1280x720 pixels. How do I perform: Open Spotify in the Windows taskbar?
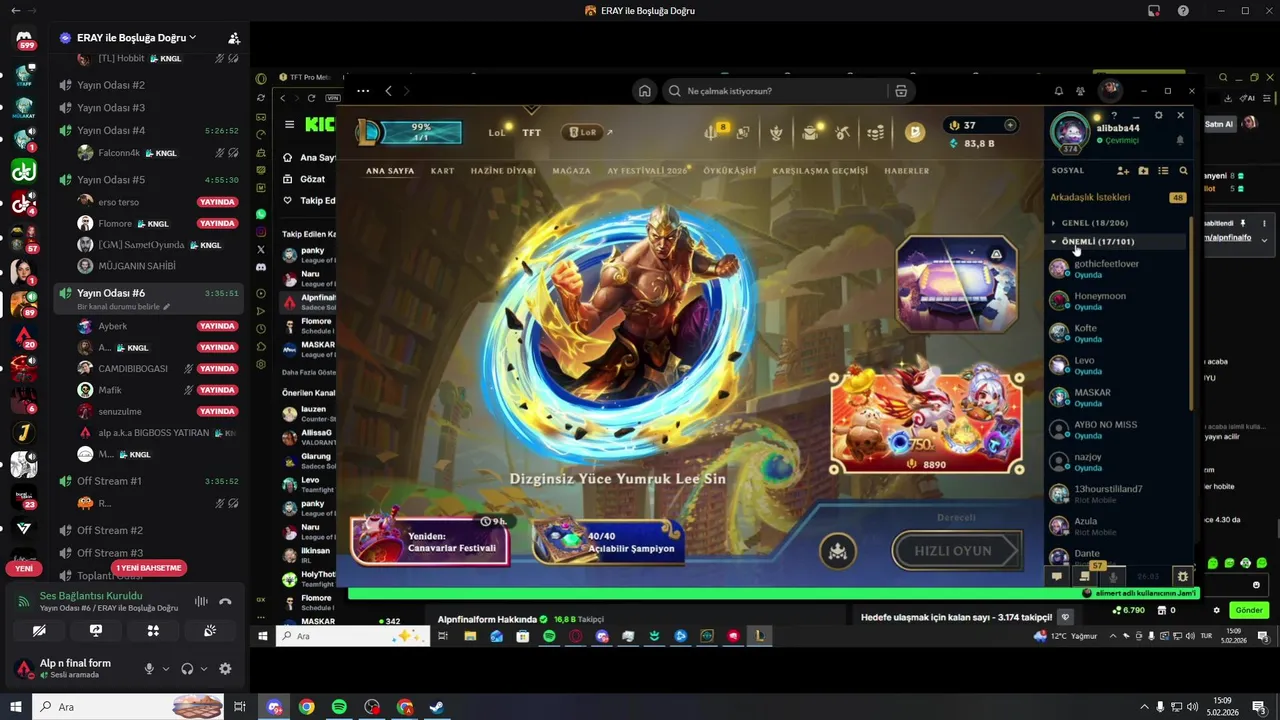tap(339, 707)
